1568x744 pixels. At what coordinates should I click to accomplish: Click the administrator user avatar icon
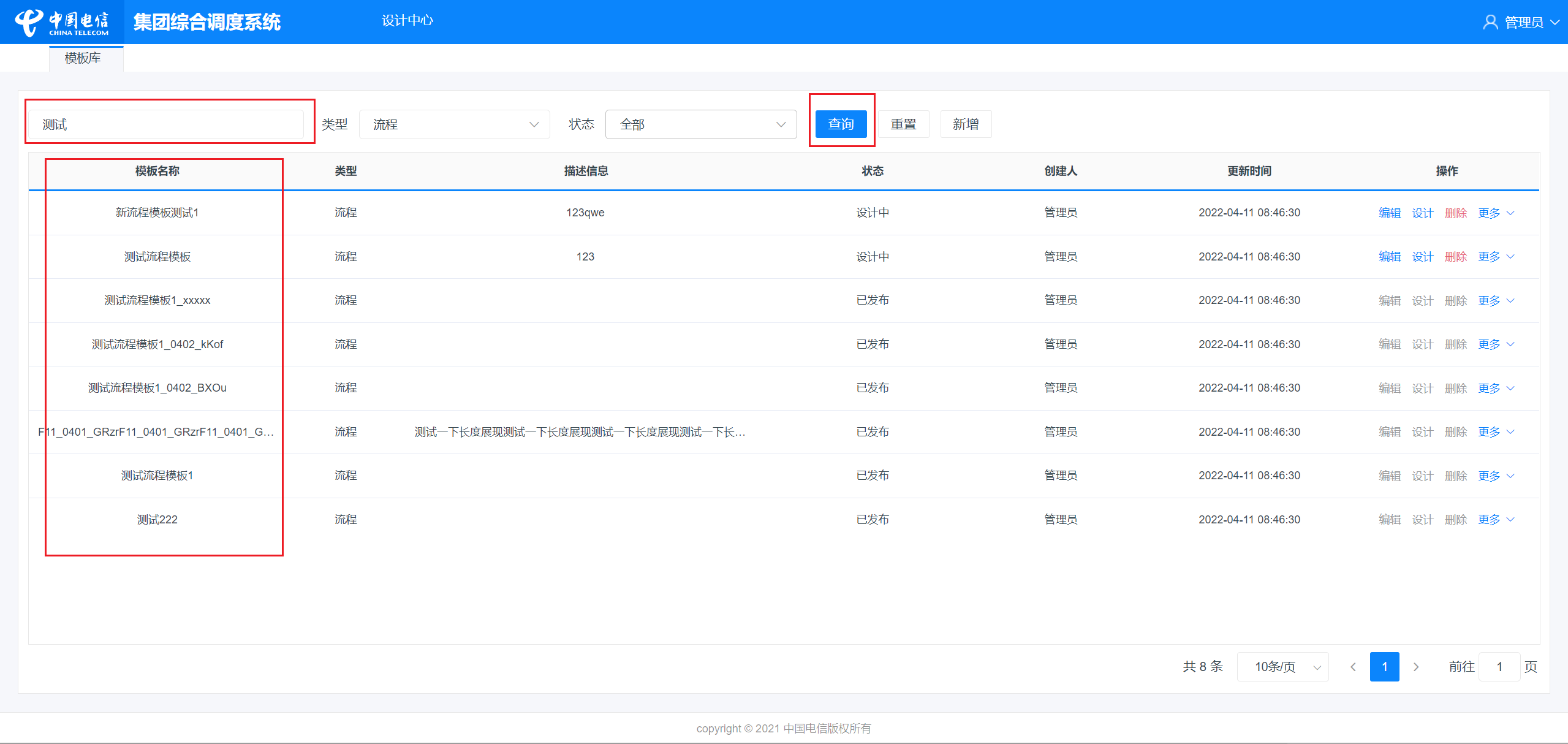(x=1490, y=23)
